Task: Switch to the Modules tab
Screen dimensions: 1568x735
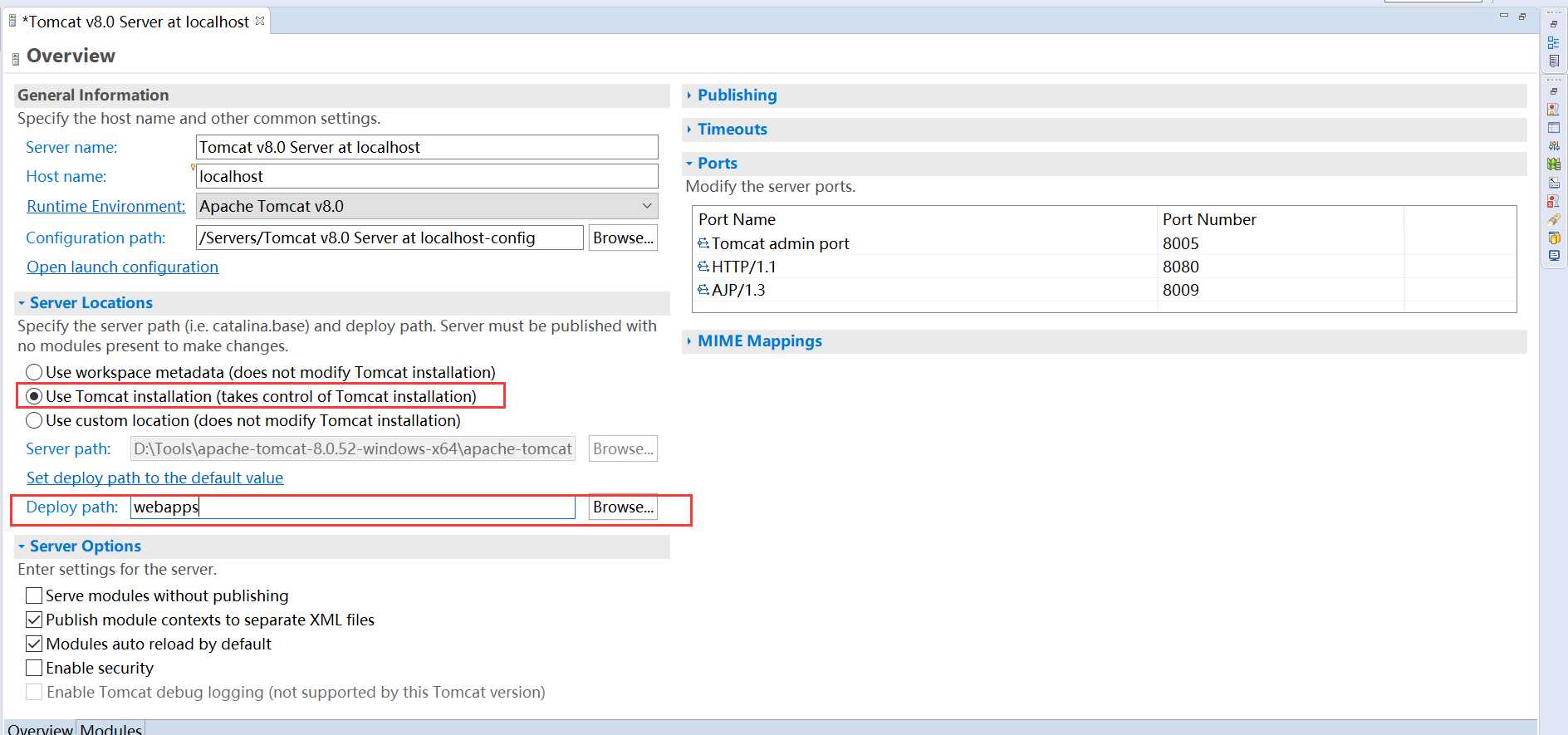Action: click(x=110, y=728)
